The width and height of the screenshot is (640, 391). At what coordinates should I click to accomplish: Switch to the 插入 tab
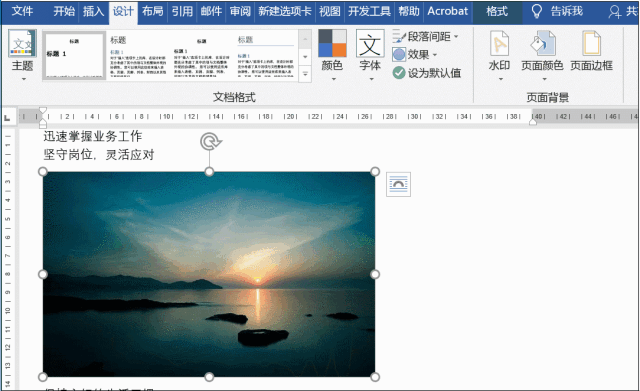(x=93, y=11)
